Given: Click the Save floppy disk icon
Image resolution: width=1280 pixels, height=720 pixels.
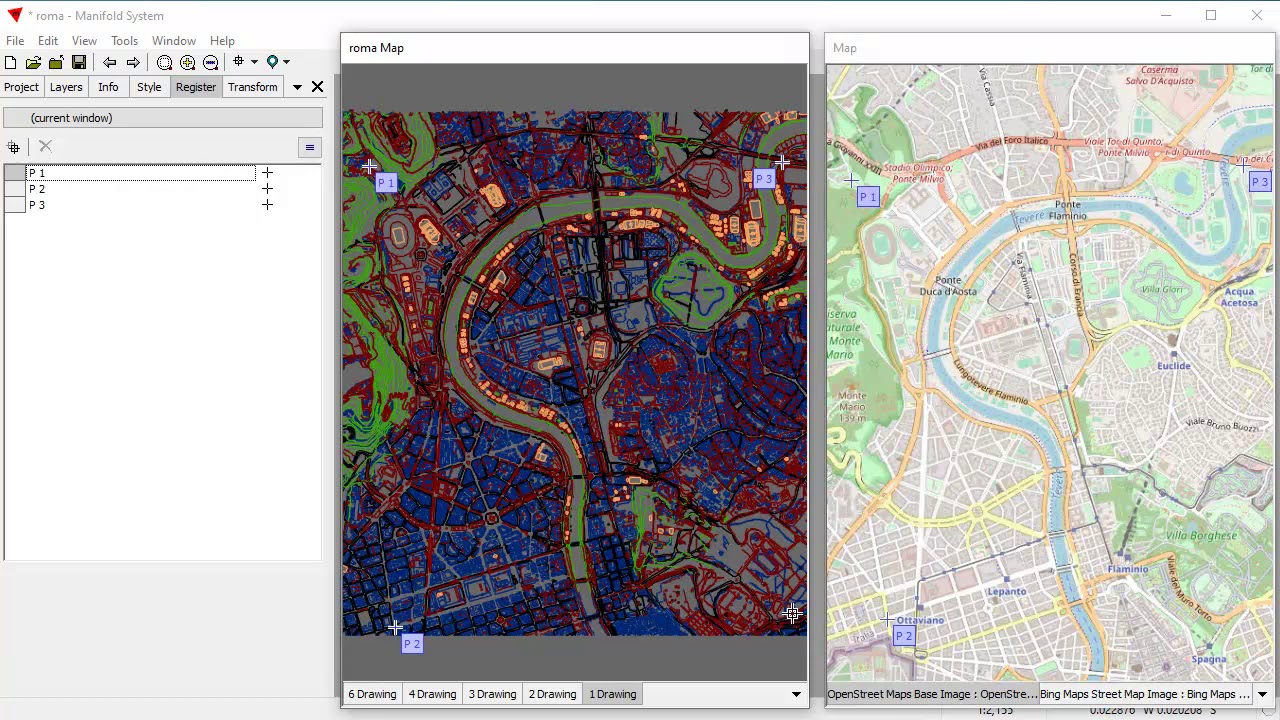Looking at the screenshot, I should click(79, 62).
